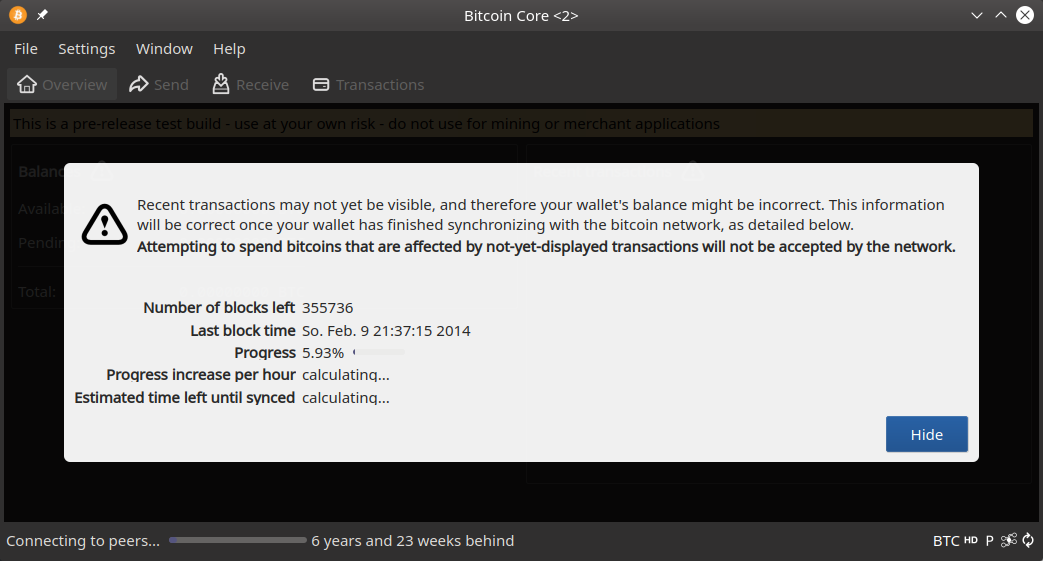Viewport: 1043px width, 561px height.
Task: Open the Settings menu
Action: [x=86, y=49]
